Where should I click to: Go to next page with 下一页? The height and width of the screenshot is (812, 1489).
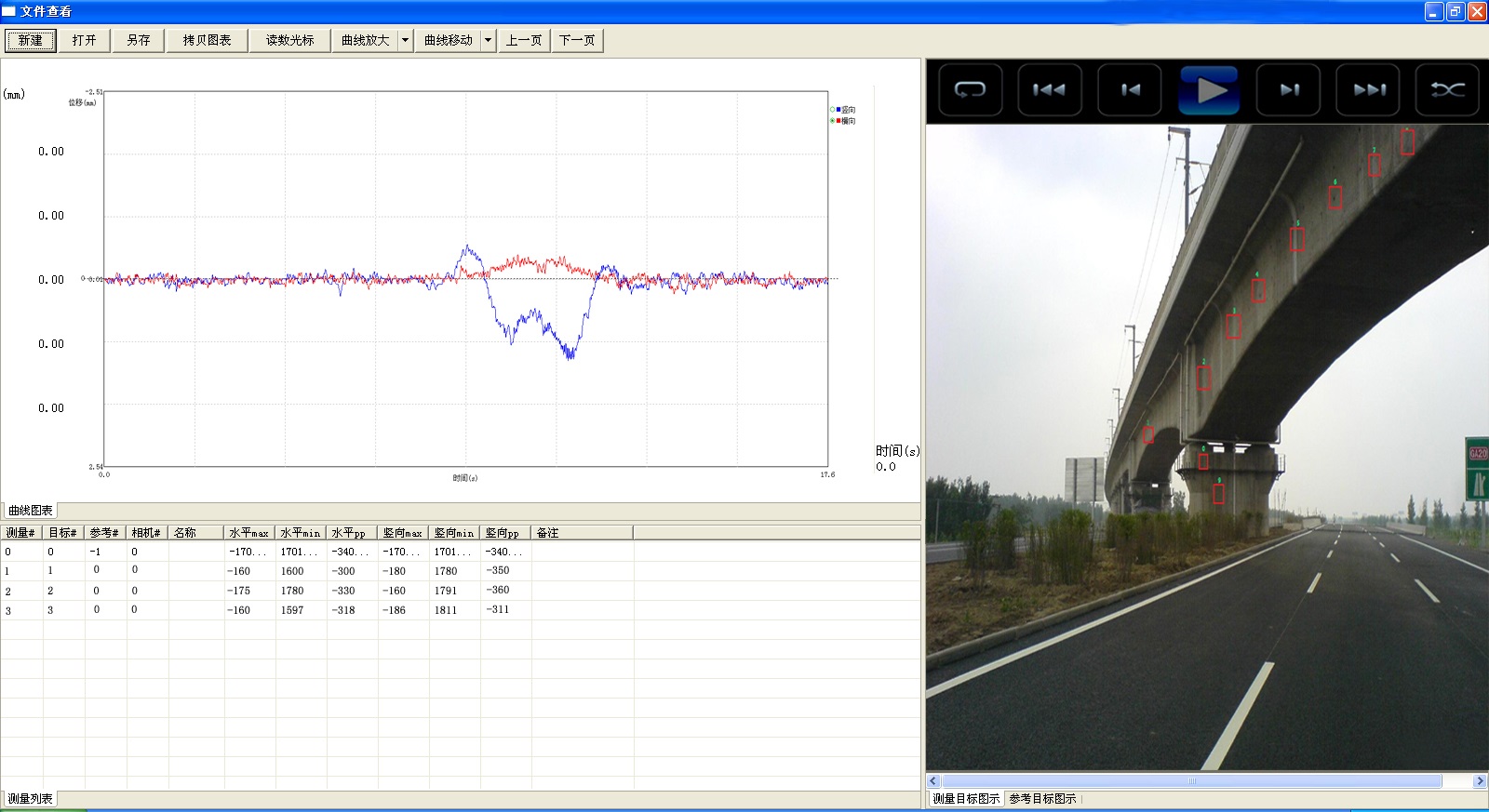click(577, 40)
